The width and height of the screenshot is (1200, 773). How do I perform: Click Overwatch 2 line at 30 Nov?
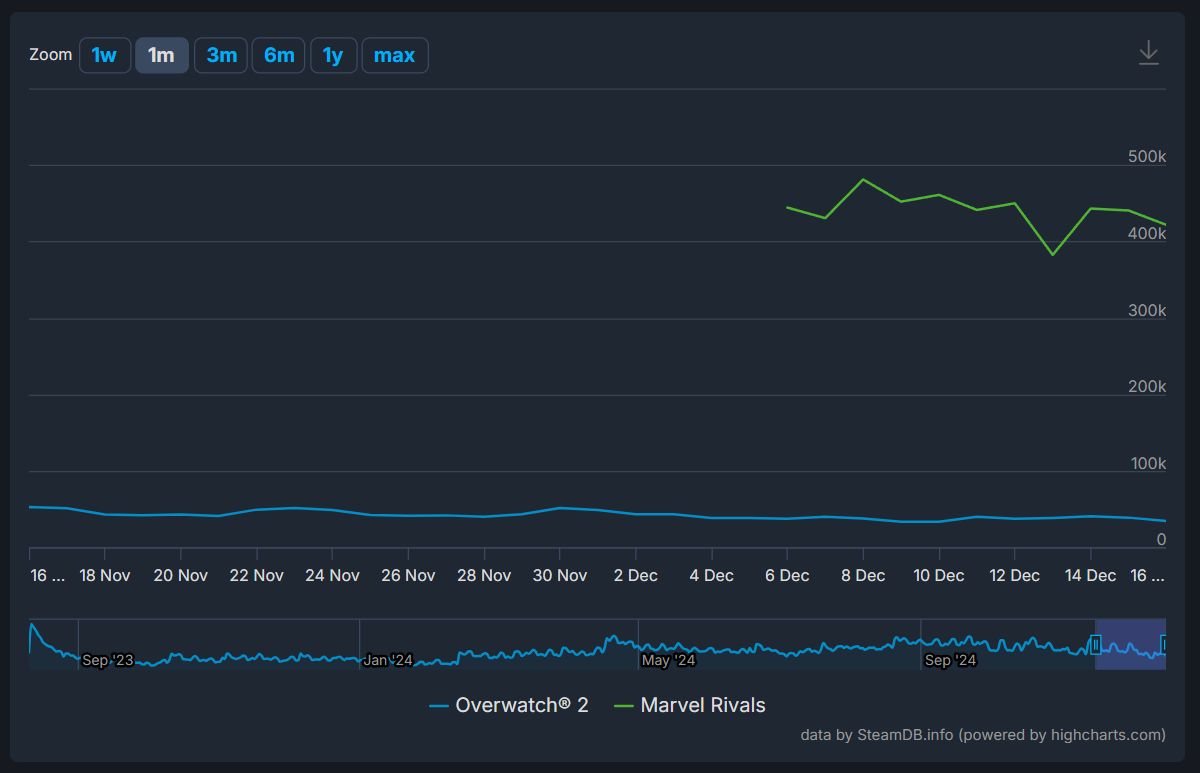(560, 508)
